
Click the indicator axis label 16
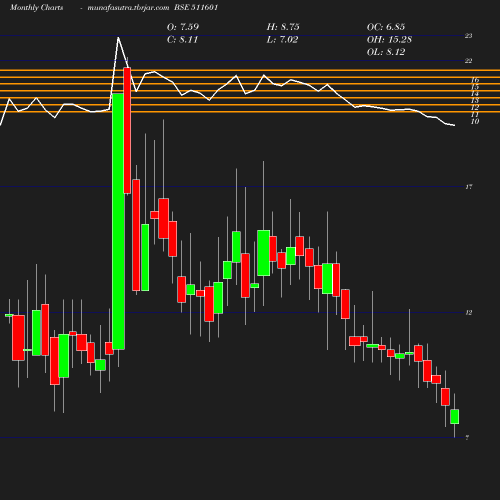[x=475, y=80]
